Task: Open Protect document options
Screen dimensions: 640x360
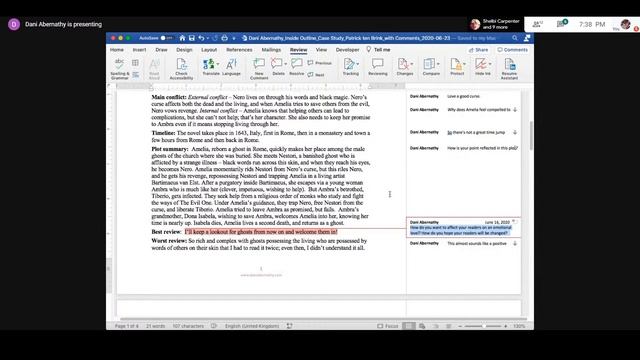Action: tap(457, 67)
